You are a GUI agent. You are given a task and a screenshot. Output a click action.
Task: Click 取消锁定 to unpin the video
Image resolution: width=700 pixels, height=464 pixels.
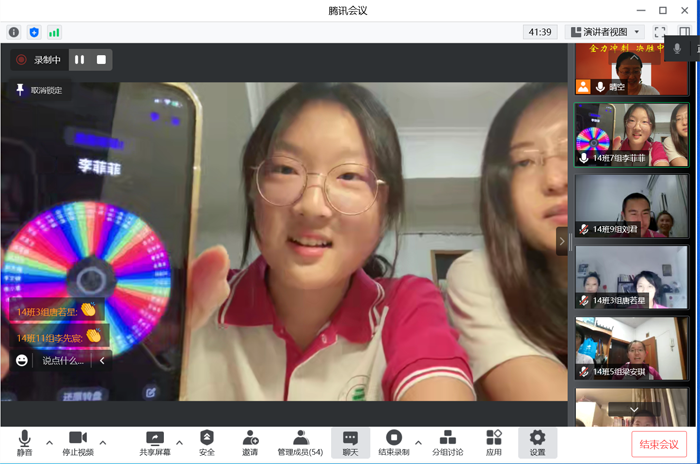coord(39,90)
